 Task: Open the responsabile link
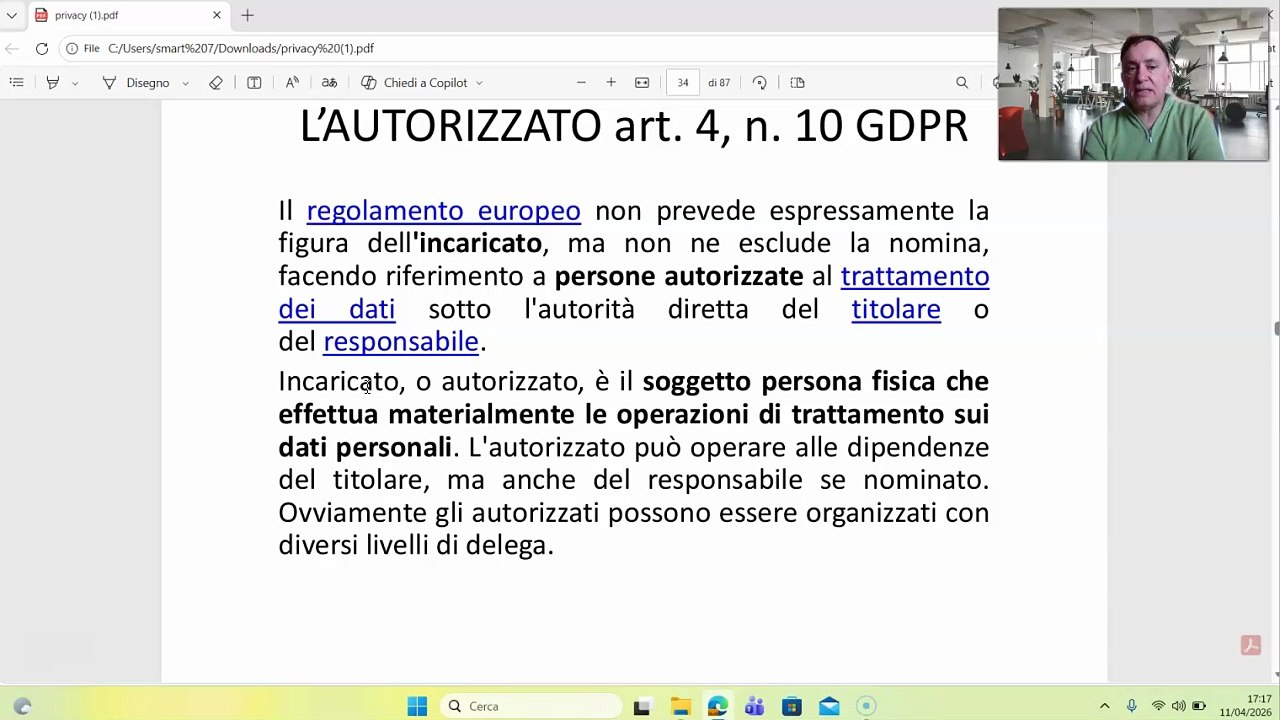point(401,342)
